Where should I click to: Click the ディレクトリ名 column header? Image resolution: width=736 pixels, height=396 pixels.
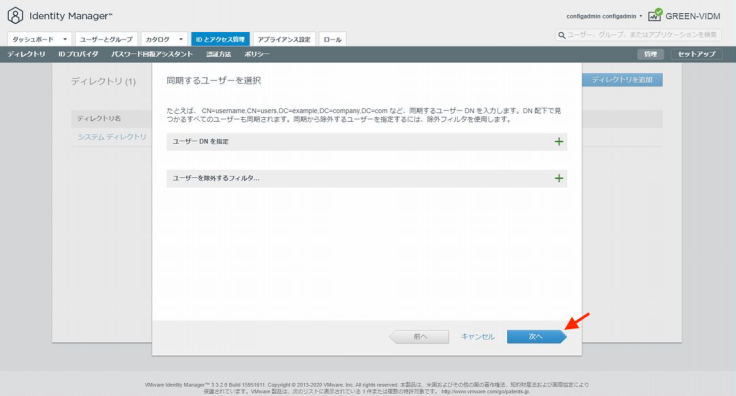99,118
